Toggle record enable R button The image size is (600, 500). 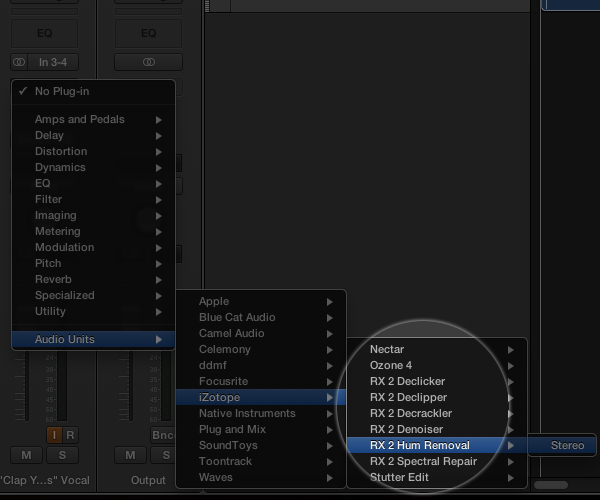click(70, 435)
